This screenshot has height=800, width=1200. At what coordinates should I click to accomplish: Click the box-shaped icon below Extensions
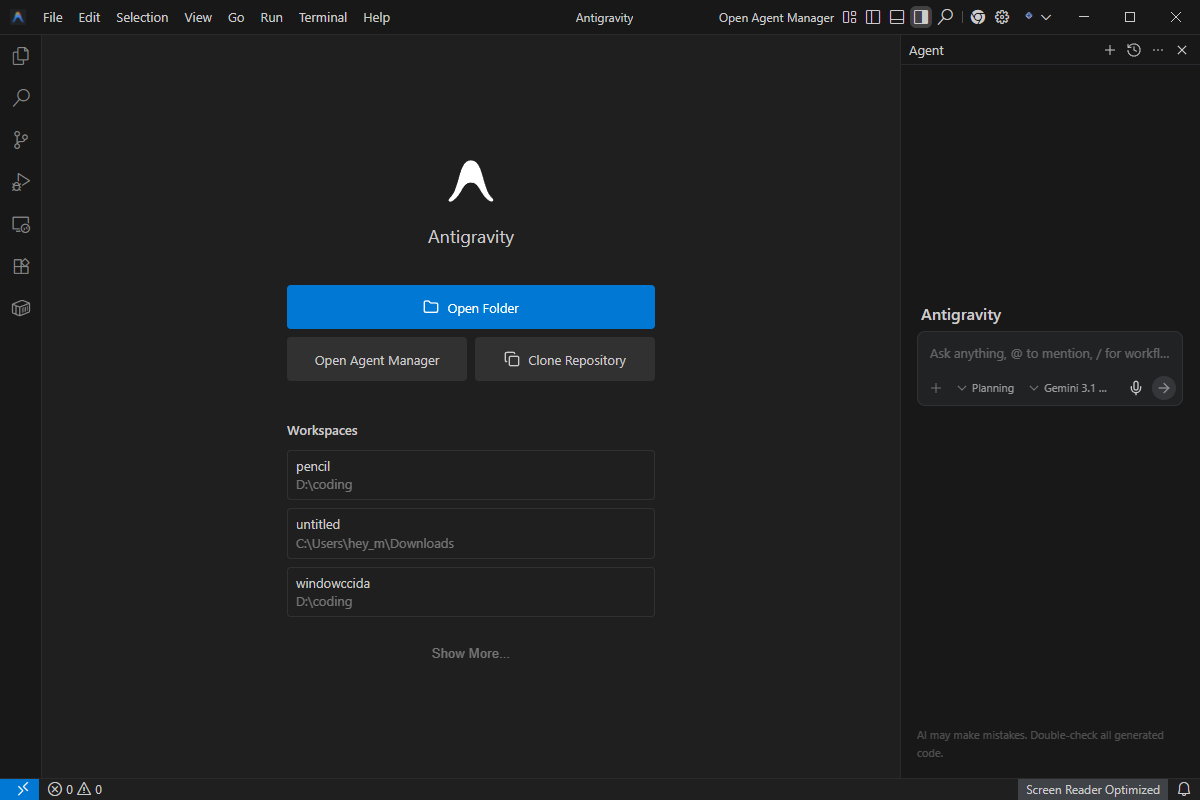20,309
